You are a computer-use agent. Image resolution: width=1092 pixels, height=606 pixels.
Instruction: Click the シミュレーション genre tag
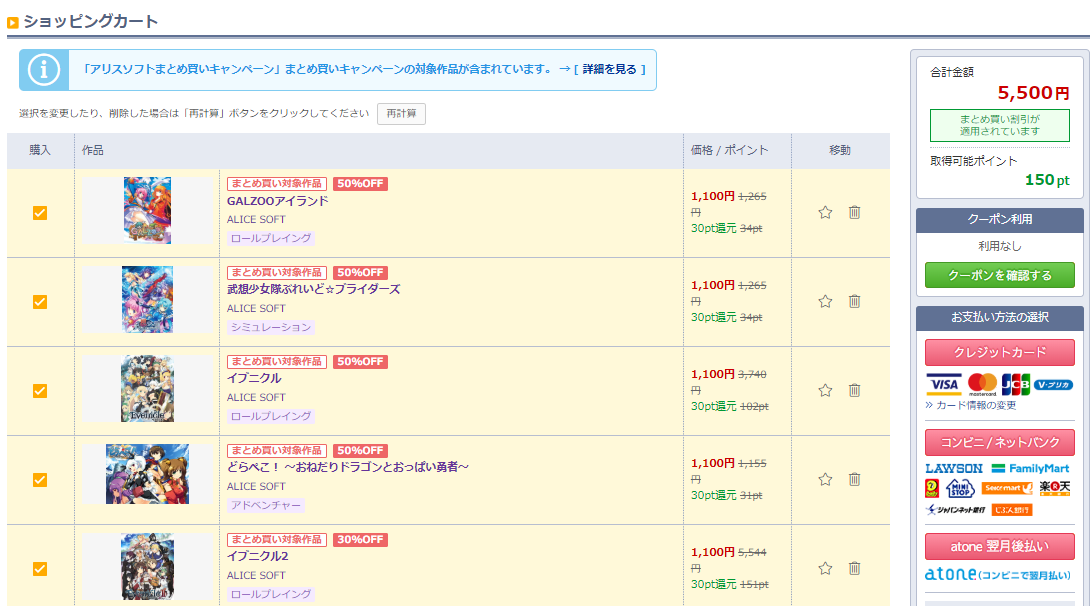[x=271, y=327]
